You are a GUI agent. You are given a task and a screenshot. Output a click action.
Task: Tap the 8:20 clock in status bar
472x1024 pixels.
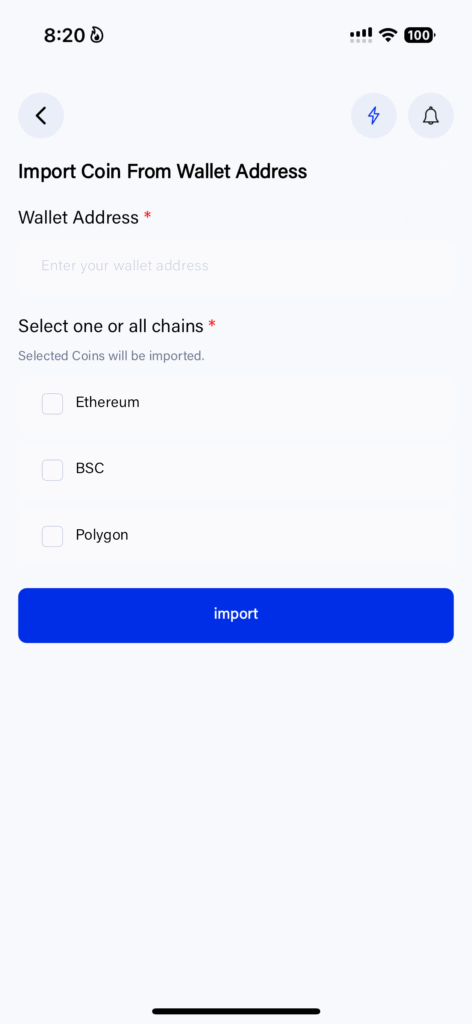click(x=64, y=35)
